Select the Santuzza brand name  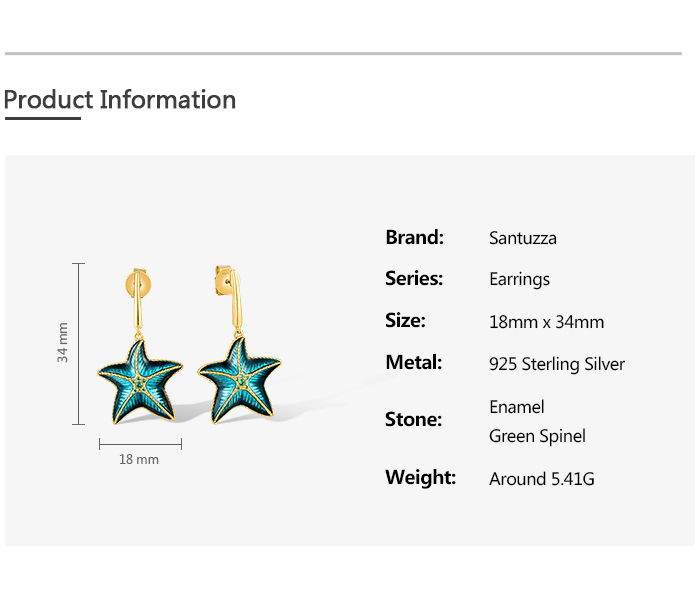pos(522,238)
